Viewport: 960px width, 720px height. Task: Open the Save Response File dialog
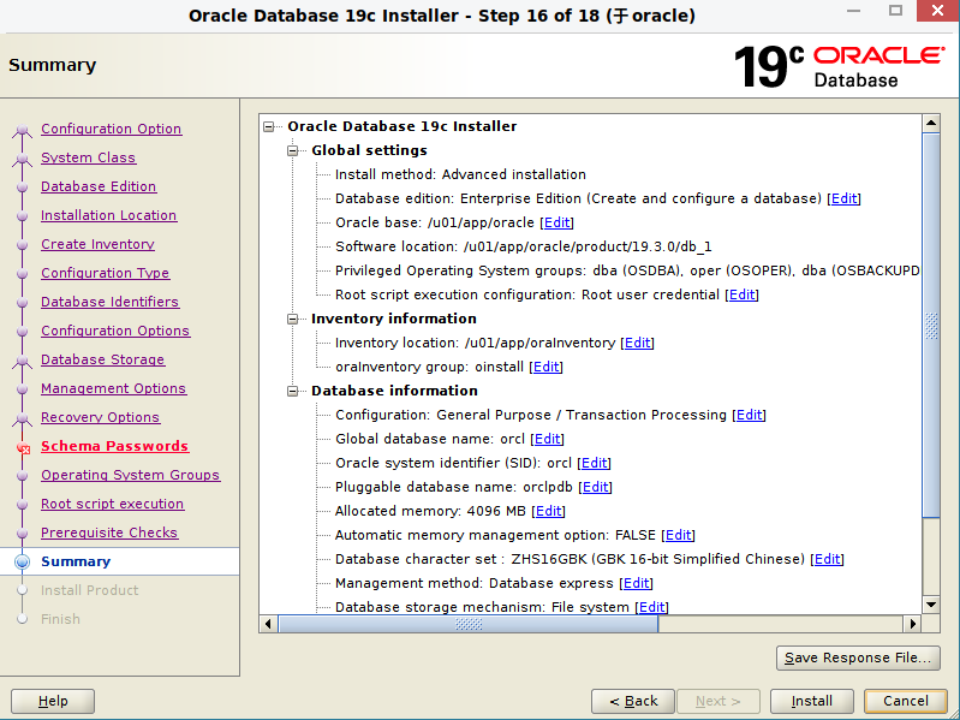pyautogui.click(x=858, y=658)
